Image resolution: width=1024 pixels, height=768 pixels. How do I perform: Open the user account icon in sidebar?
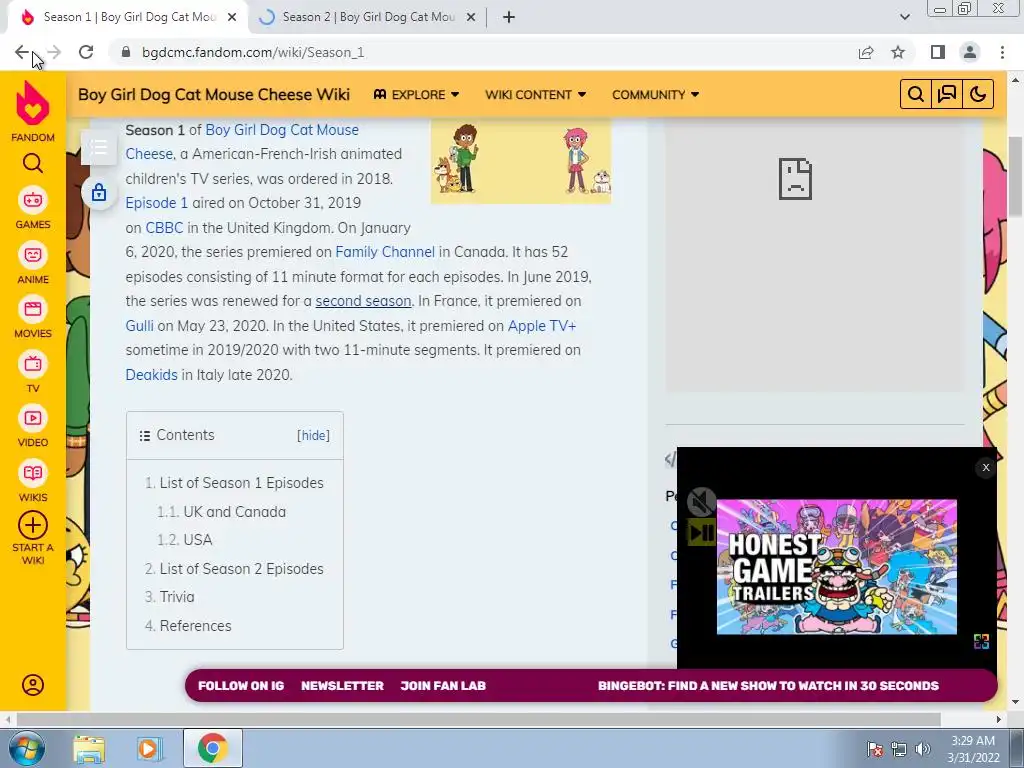(33, 685)
